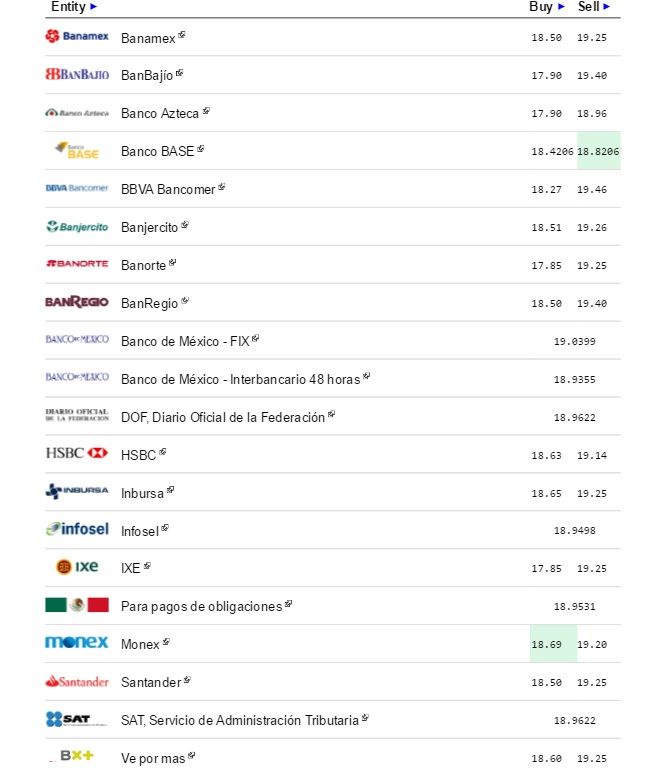Image resolution: width=663 pixels, height=768 pixels.
Task: Click the BanBajío logo icon
Action: tap(77, 75)
